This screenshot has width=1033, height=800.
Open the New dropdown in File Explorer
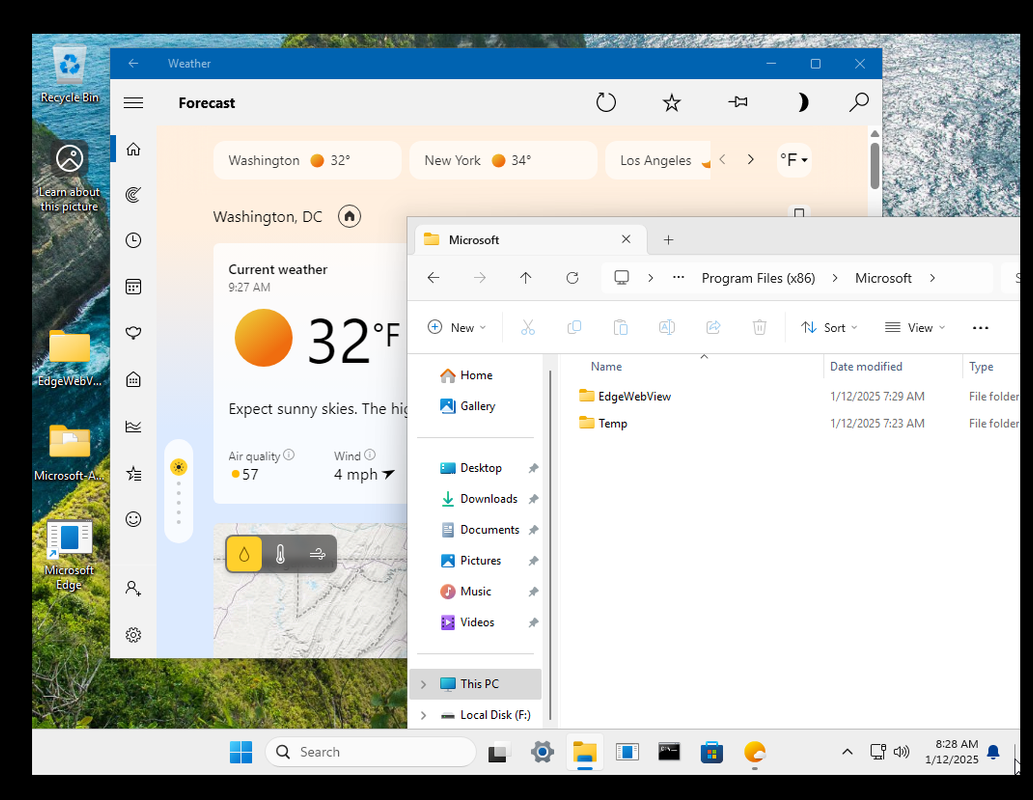click(x=457, y=328)
